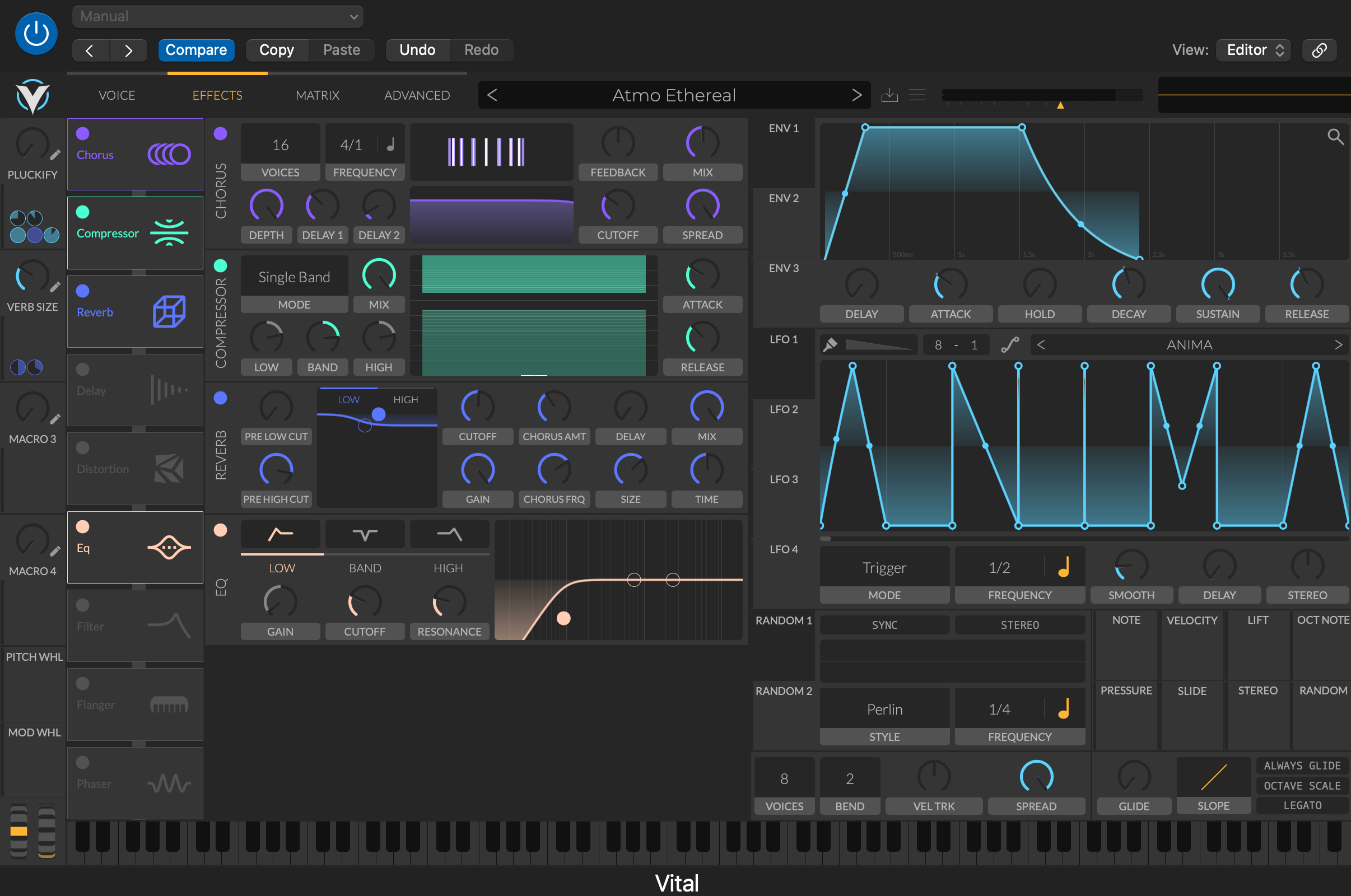Disable the Chorus effect in list
The image size is (1351, 896).
83,134
